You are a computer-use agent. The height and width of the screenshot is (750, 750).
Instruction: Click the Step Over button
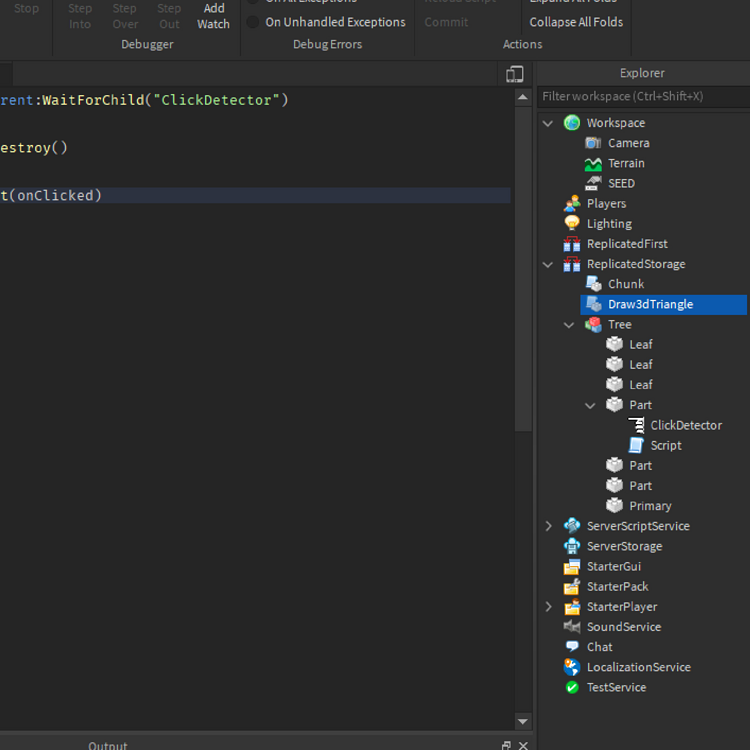click(125, 16)
